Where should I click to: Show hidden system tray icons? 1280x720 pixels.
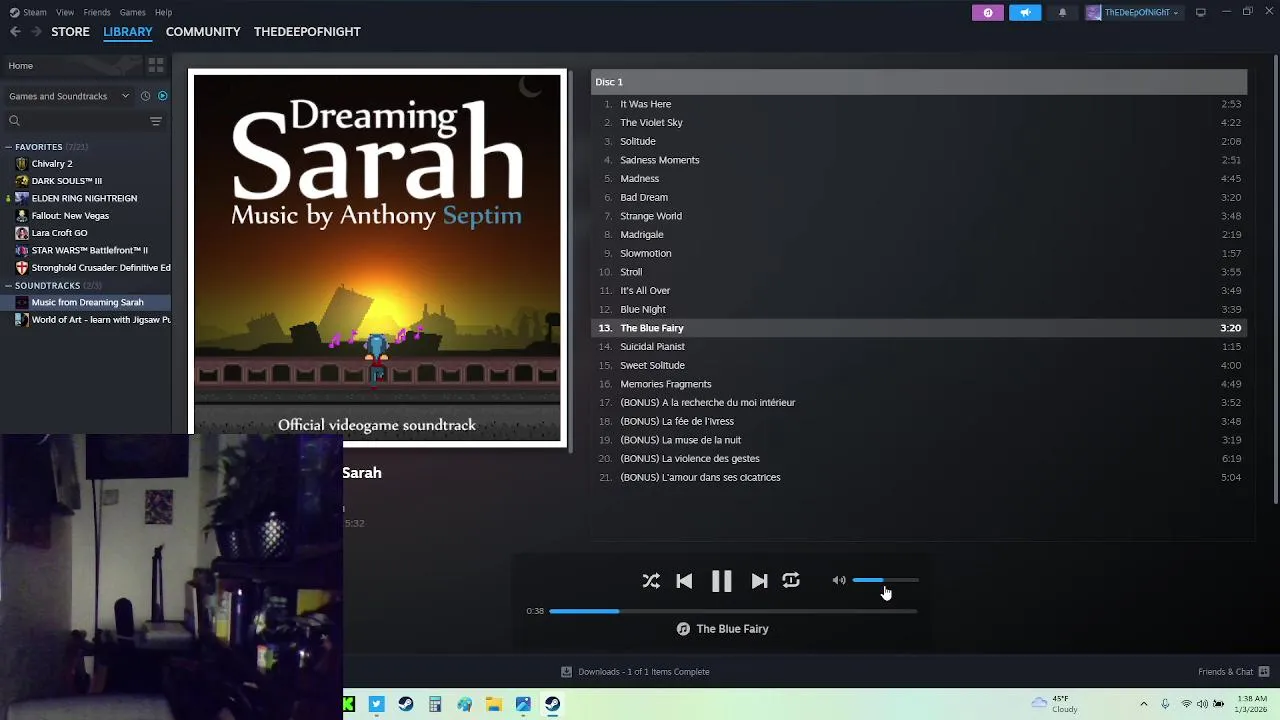tap(1144, 704)
